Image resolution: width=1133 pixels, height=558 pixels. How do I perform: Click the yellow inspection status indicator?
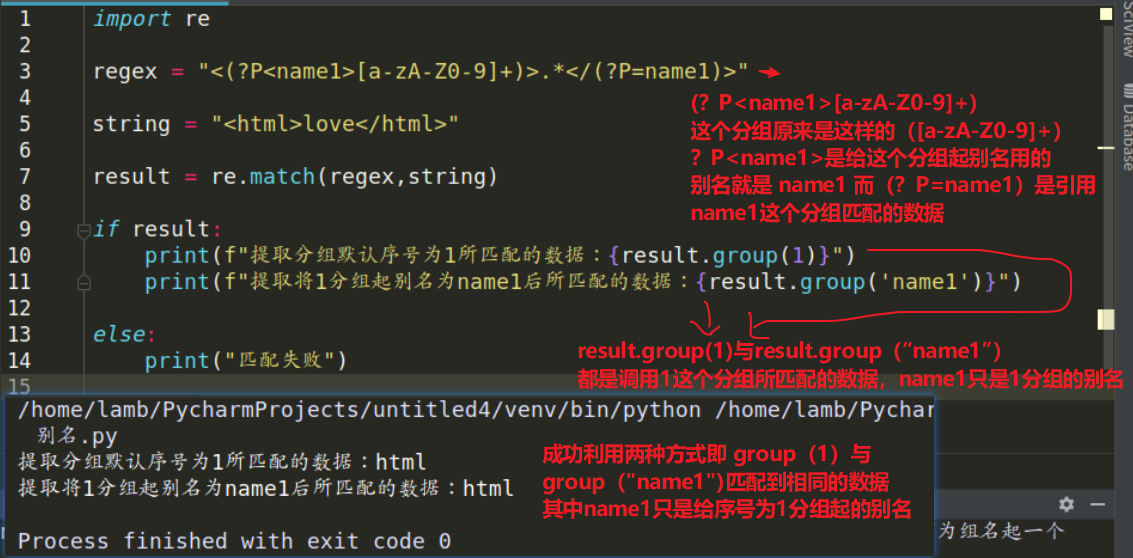click(x=1106, y=13)
